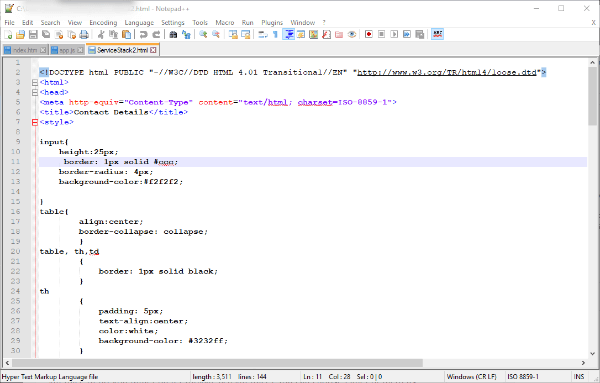Toggle word wrap toolbar button
Image resolution: width=600 pixels, height=383 pixels.
point(262,34)
